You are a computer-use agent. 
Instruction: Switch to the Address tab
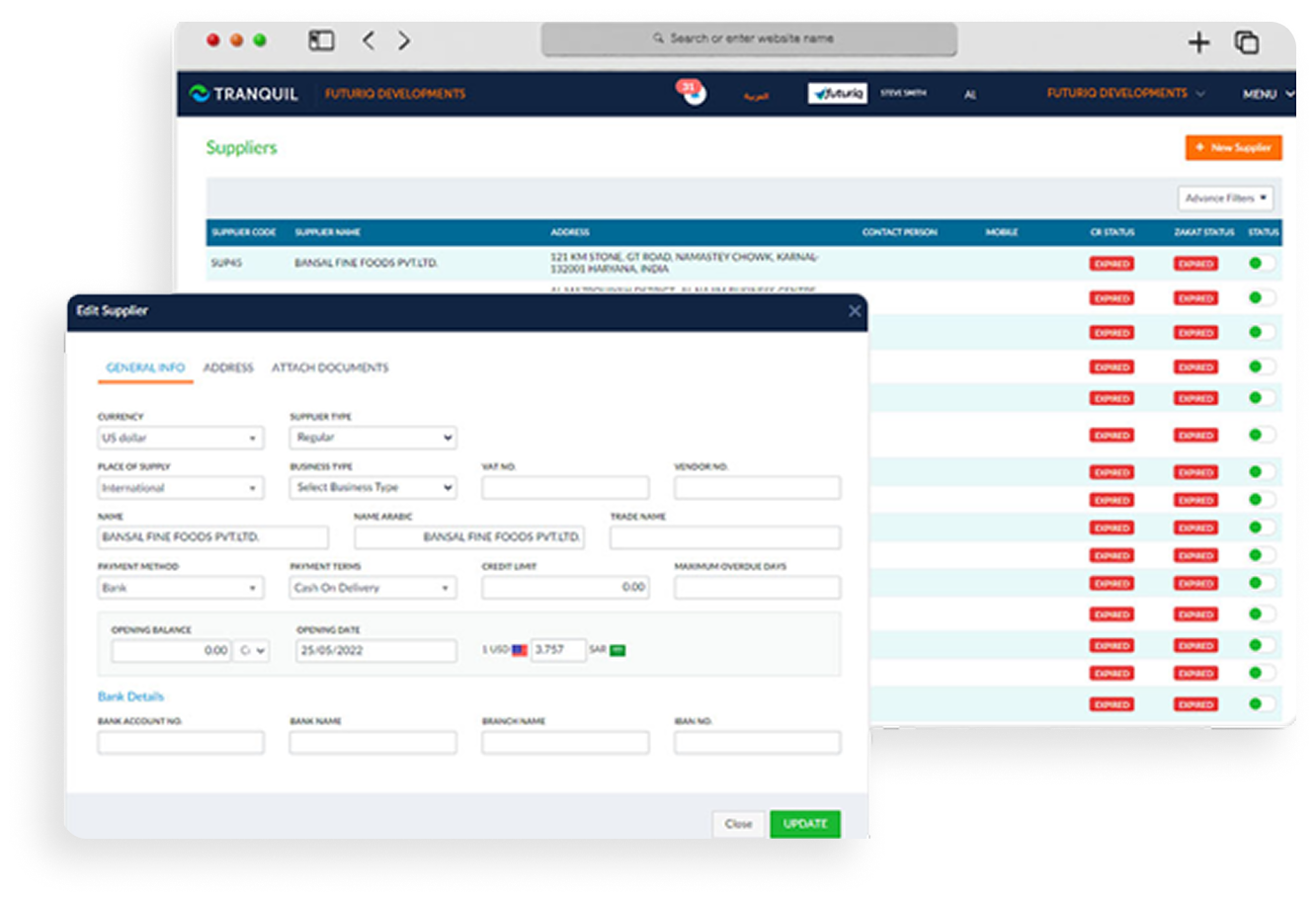click(x=228, y=368)
